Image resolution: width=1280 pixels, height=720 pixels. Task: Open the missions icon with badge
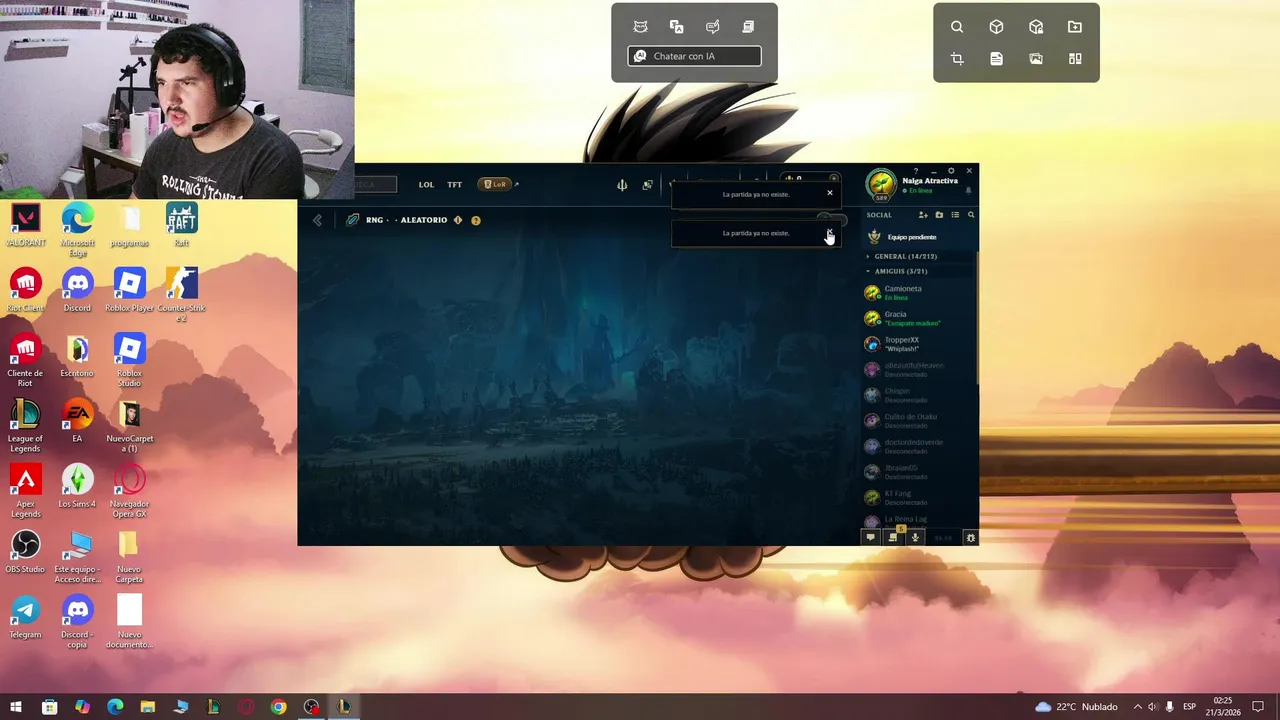[x=893, y=537]
